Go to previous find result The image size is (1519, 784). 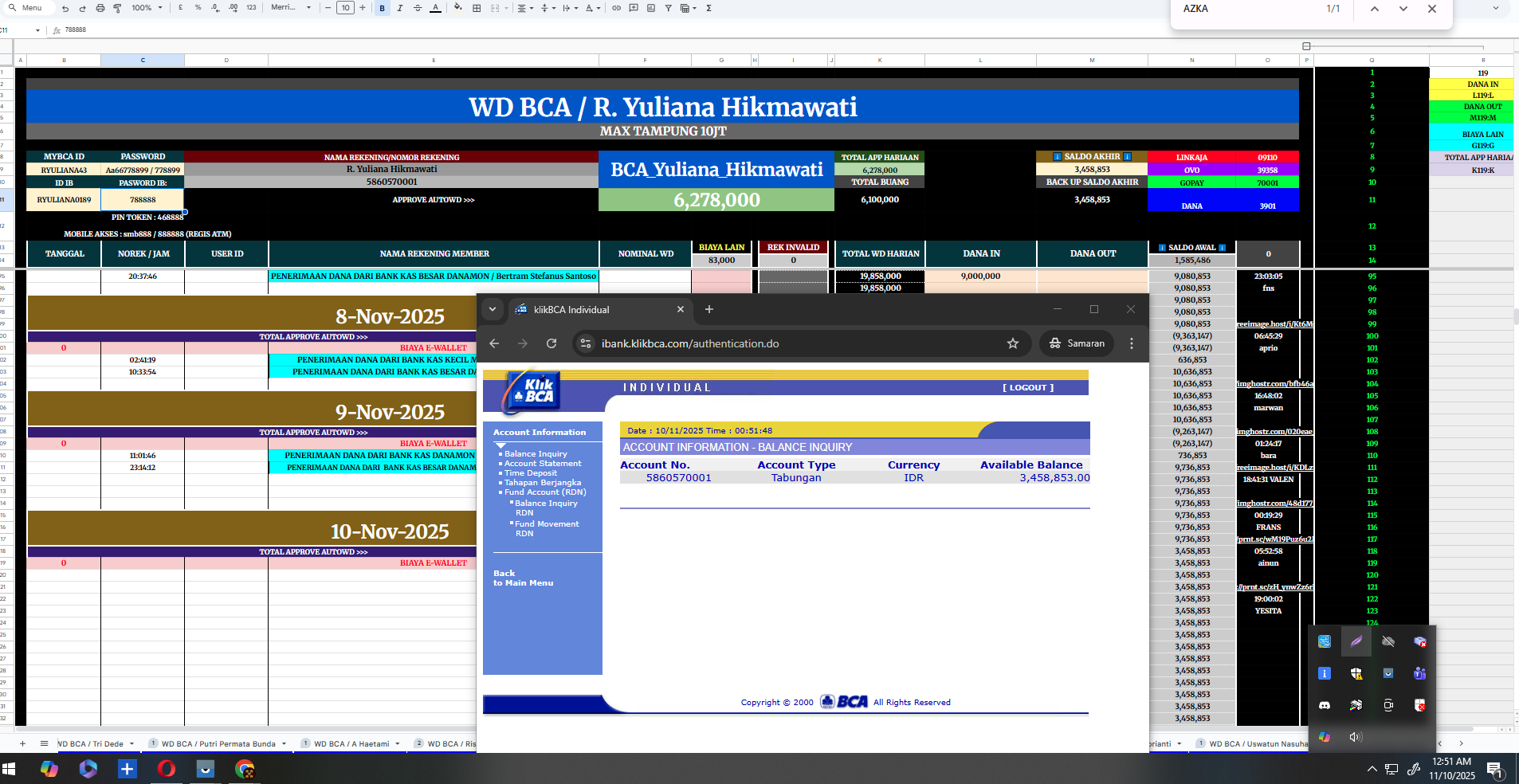(x=1375, y=9)
